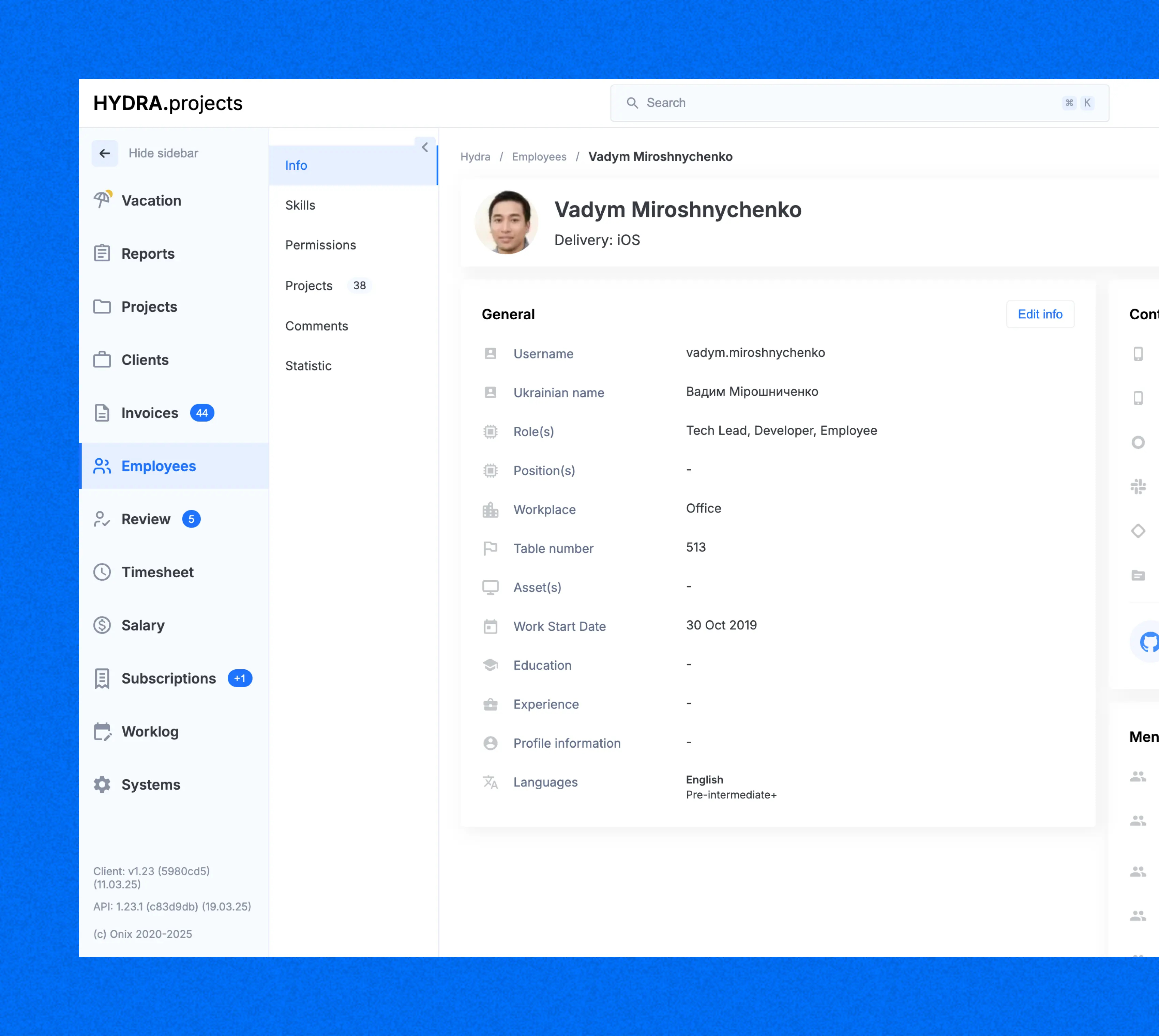Click the Ukrainian name field icon
Image resolution: width=1159 pixels, height=1036 pixels.
pyautogui.click(x=490, y=392)
